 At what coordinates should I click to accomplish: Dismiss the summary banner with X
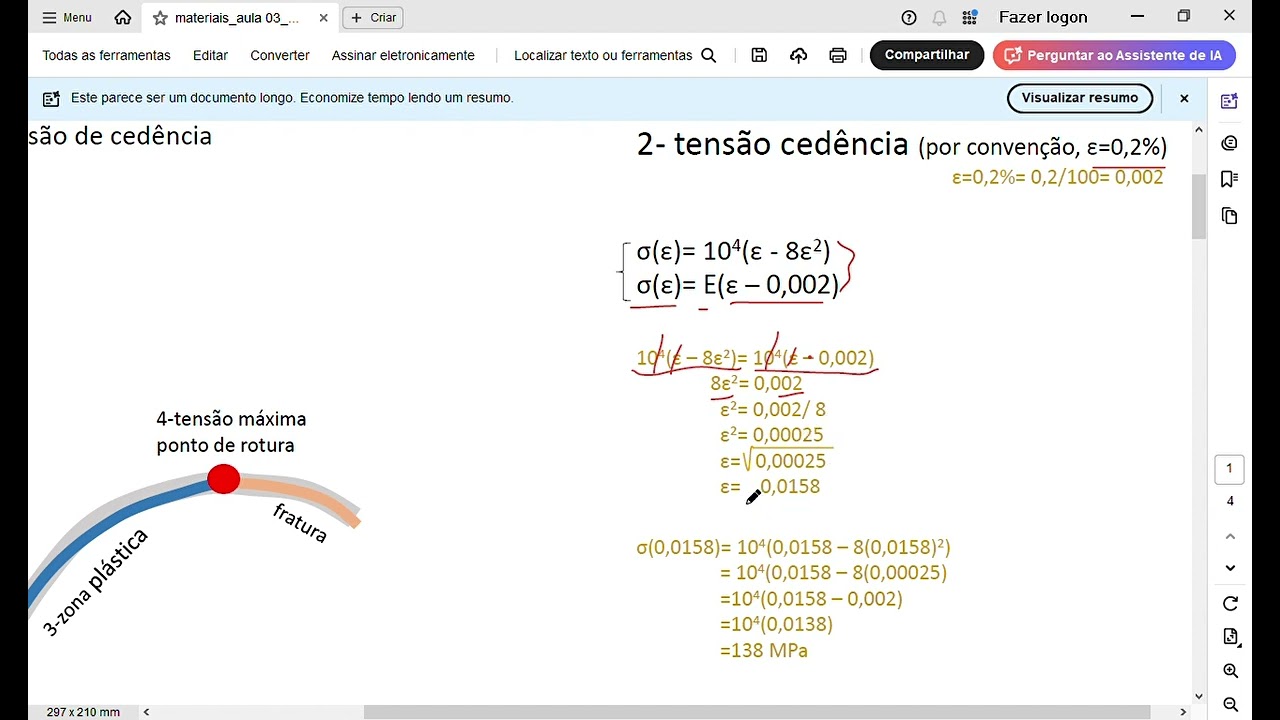(x=1184, y=98)
